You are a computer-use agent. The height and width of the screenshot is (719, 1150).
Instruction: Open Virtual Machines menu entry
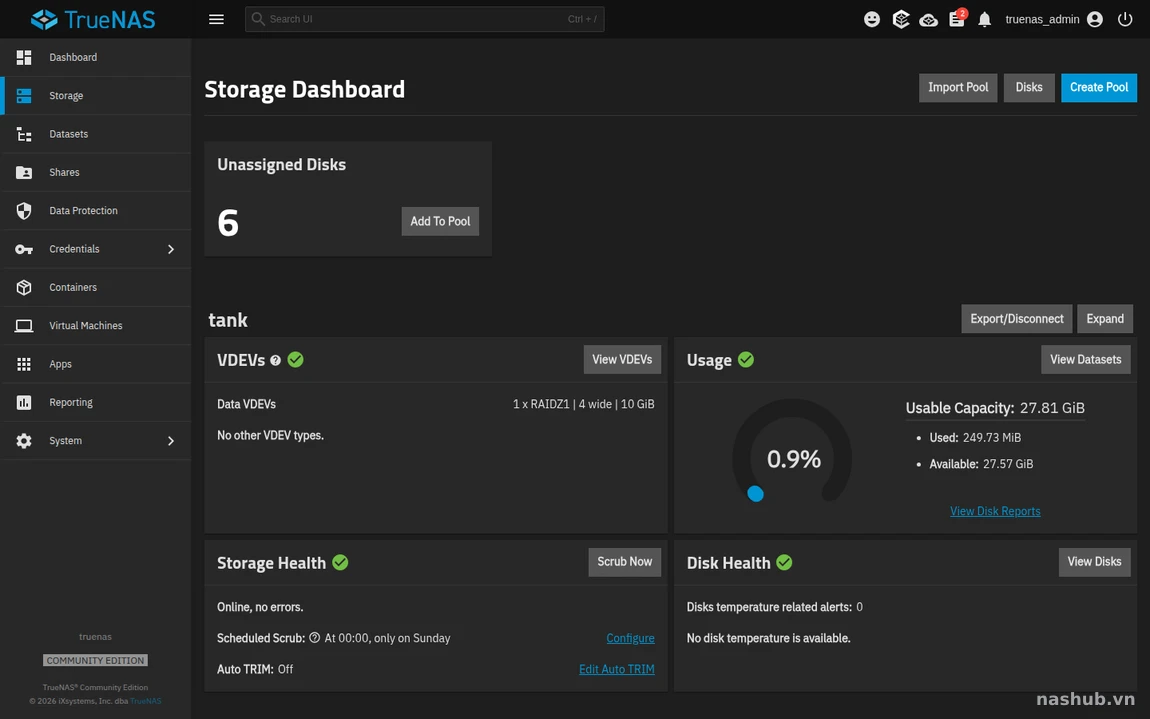[96, 326]
